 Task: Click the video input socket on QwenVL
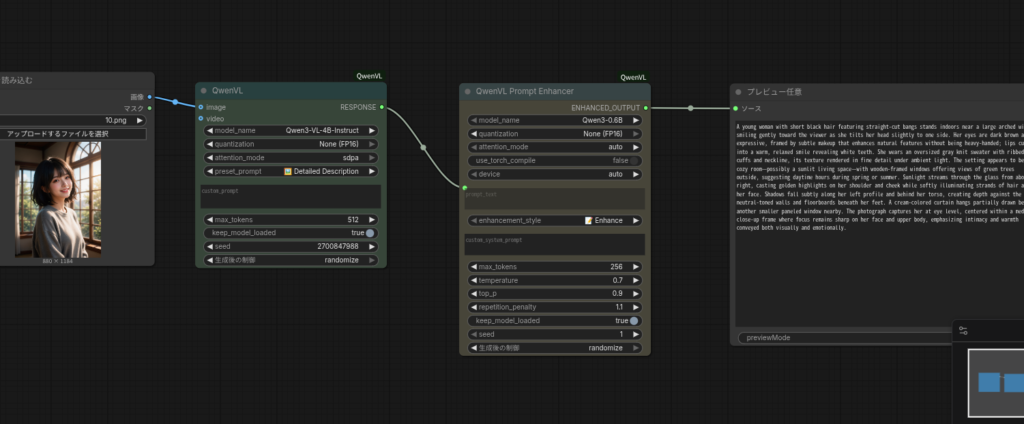coord(201,118)
